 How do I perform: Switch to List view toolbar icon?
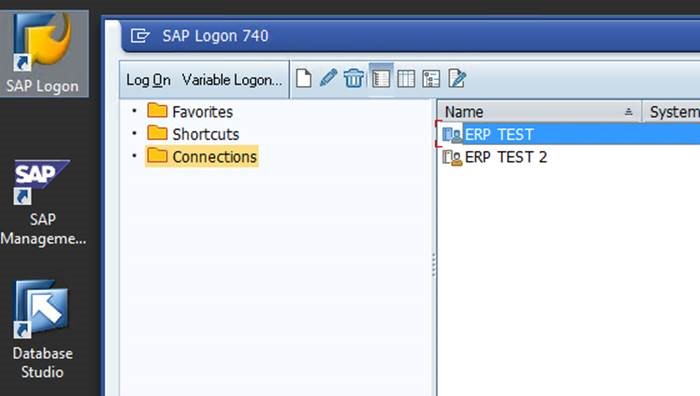click(x=406, y=79)
